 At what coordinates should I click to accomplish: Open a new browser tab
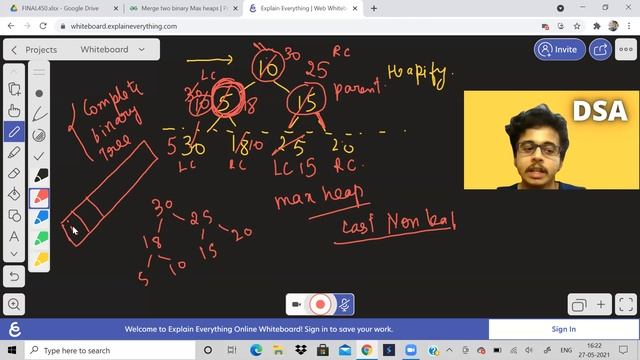(x=374, y=8)
